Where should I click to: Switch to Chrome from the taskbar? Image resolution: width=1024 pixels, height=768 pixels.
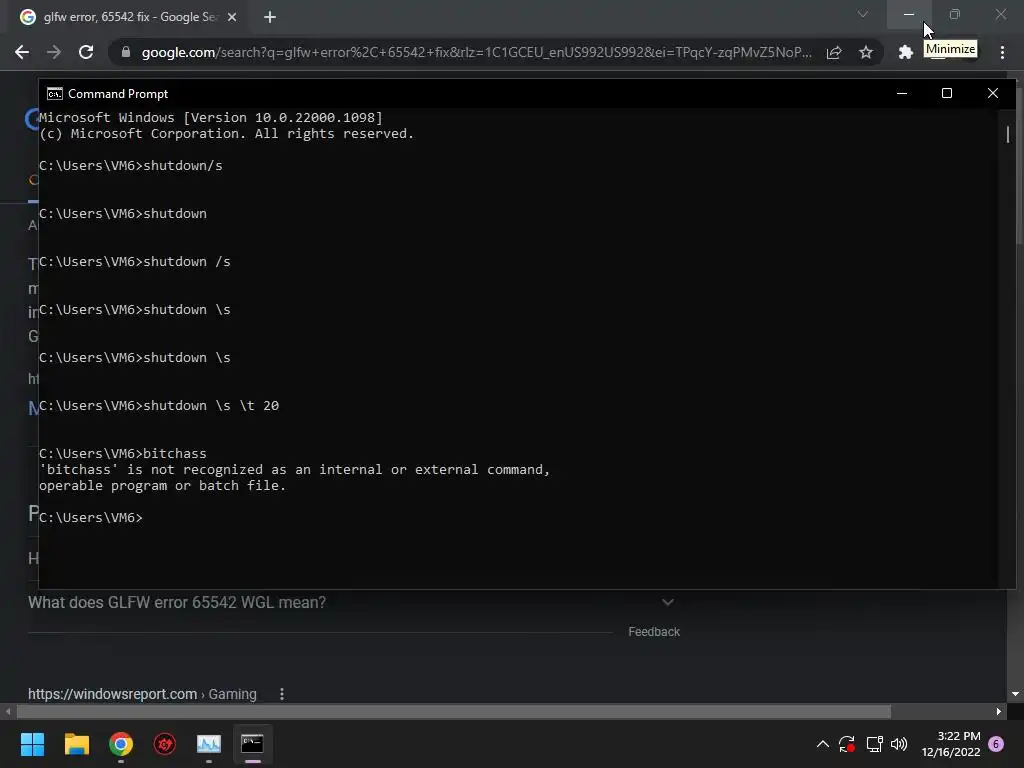(x=121, y=744)
